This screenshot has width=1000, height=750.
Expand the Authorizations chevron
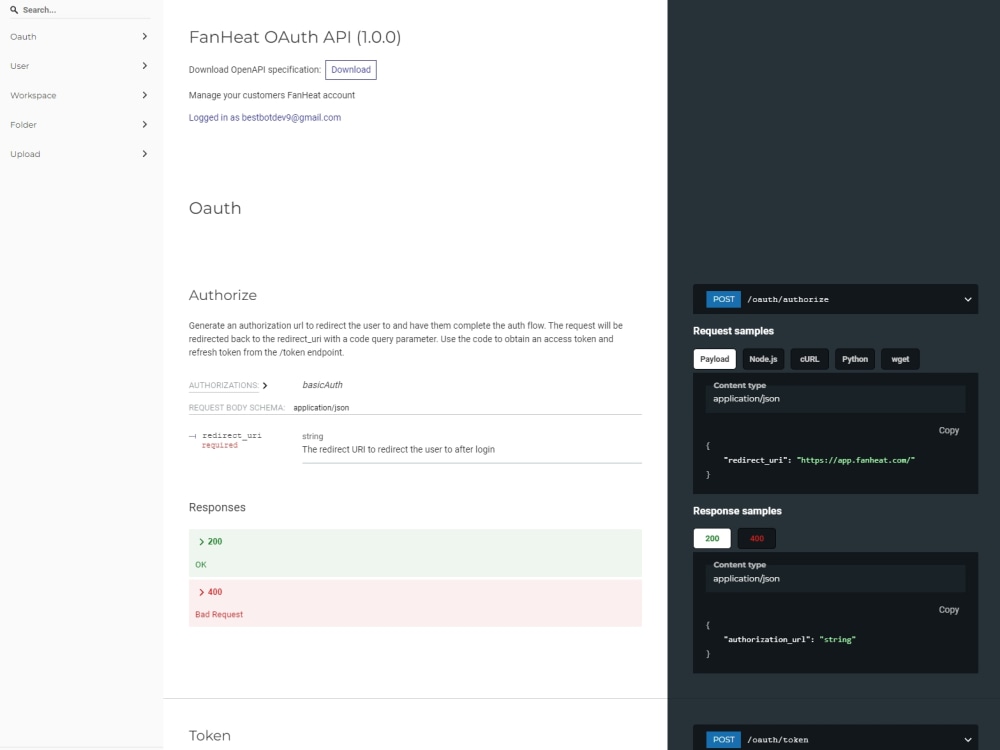pyautogui.click(x=265, y=385)
